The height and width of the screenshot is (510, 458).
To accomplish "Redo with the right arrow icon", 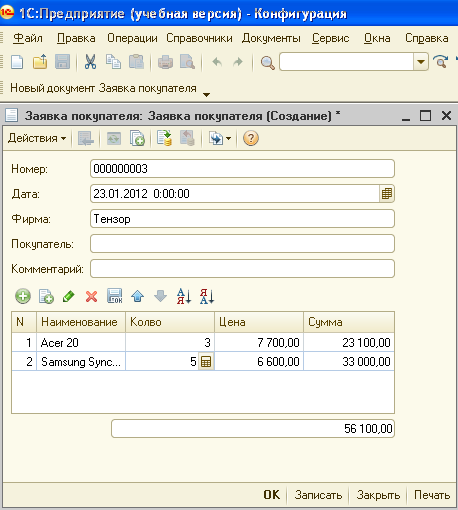I will point(238,62).
